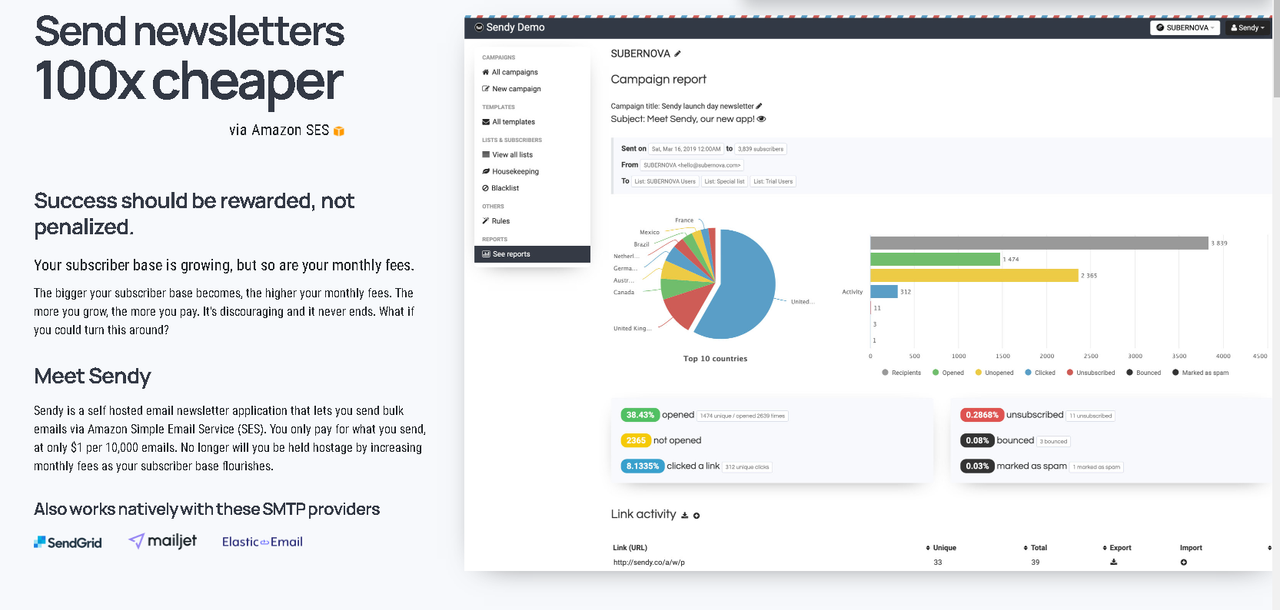Toggle the Marked as spam legend entry
This screenshot has height=610, width=1280.
pyautogui.click(x=1200, y=372)
